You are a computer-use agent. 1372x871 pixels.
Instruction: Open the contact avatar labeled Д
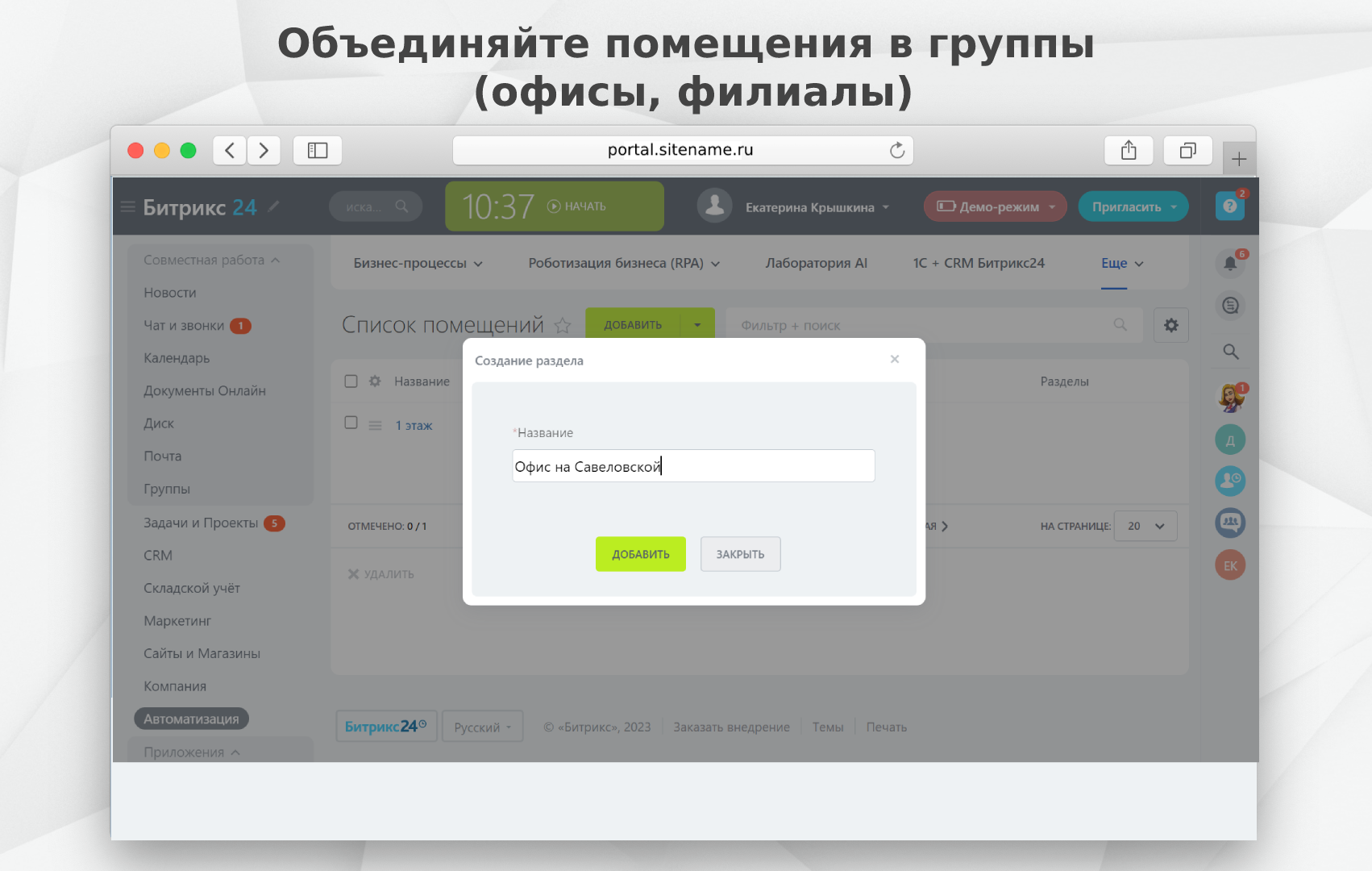click(x=1230, y=440)
